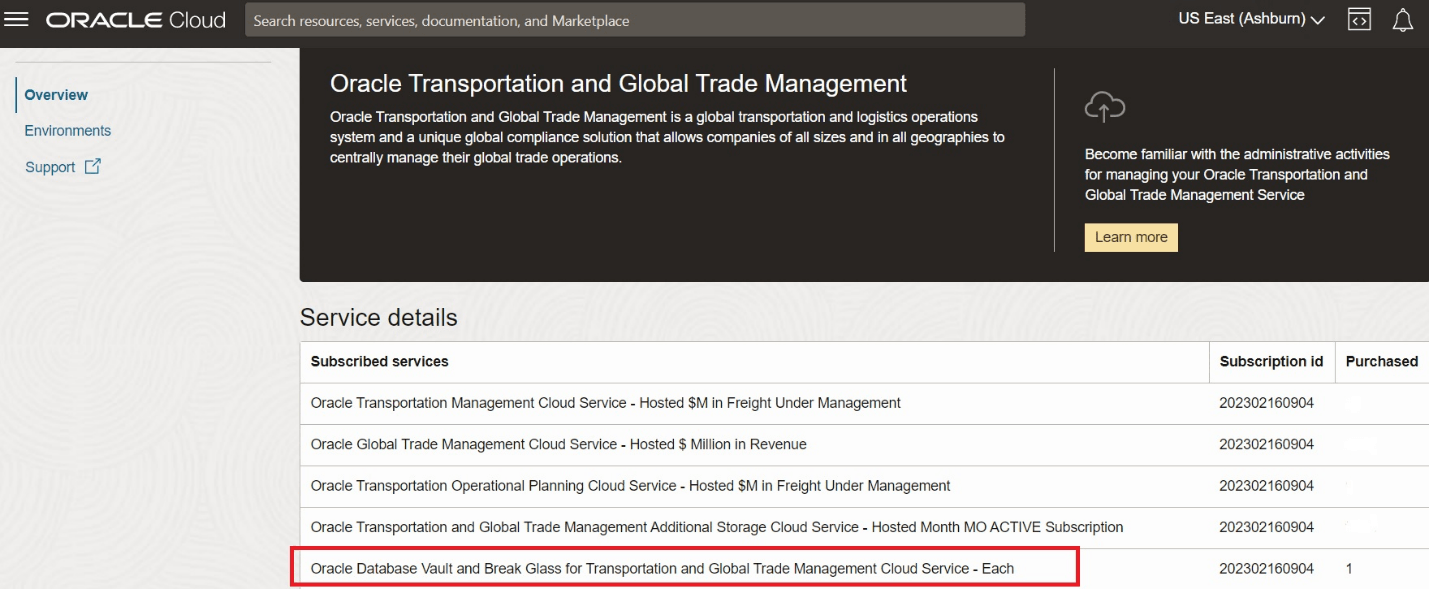Image resolution: width=1429 pixels, height=589 pixels.
Task: Open the Cloud Shell developer tools icon
Action: pyautogui.click(x=1360, y=19)
